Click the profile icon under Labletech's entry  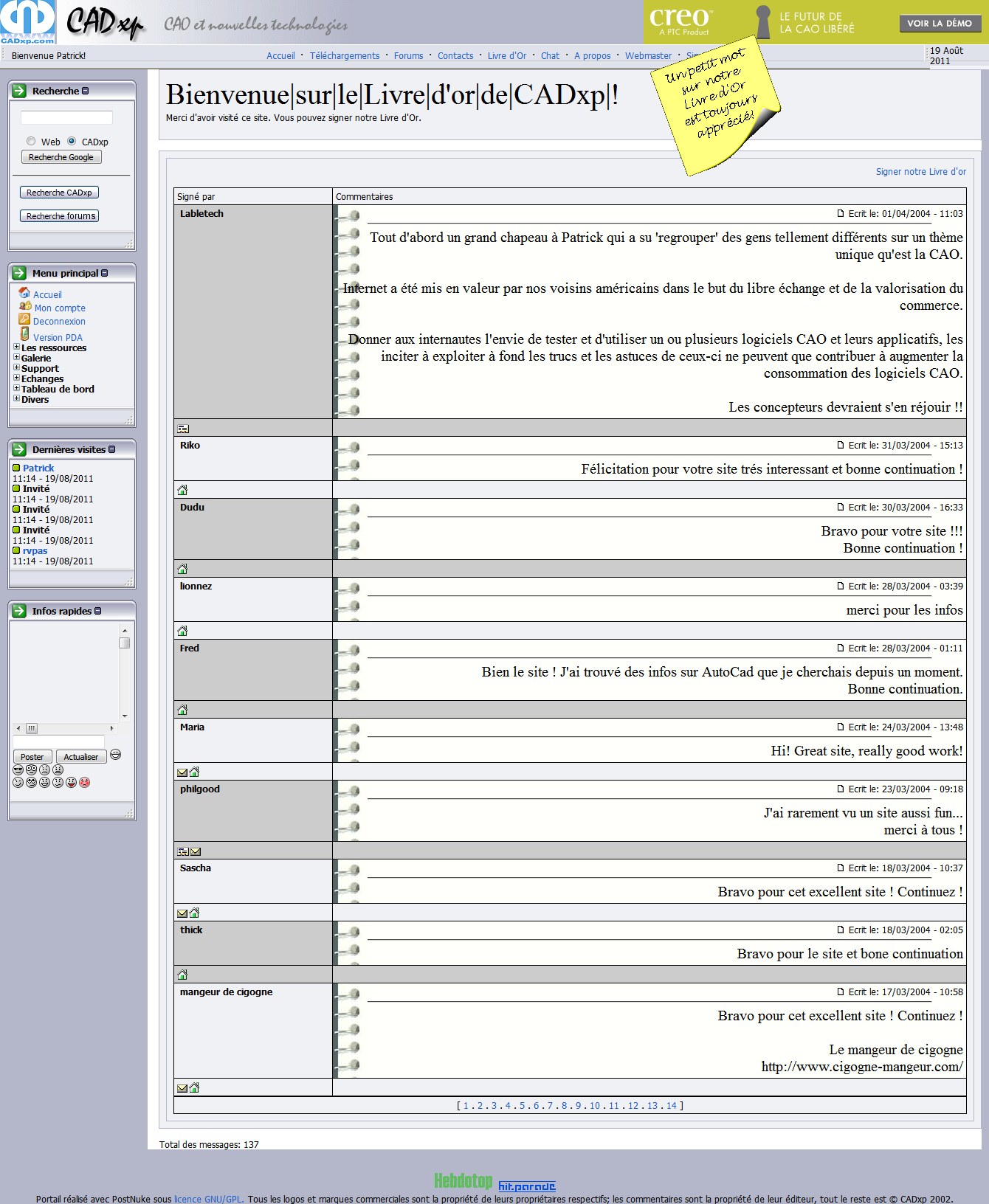coord(183,429)
